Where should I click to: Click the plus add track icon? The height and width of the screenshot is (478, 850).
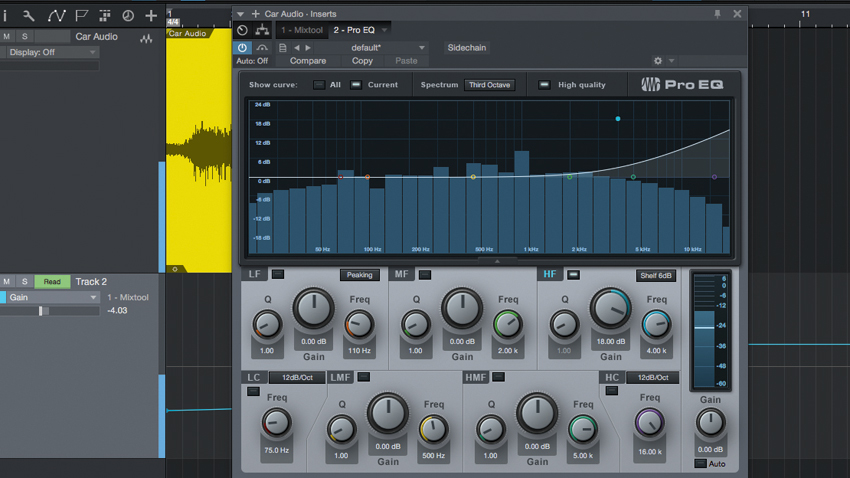[x=151, y=16]
